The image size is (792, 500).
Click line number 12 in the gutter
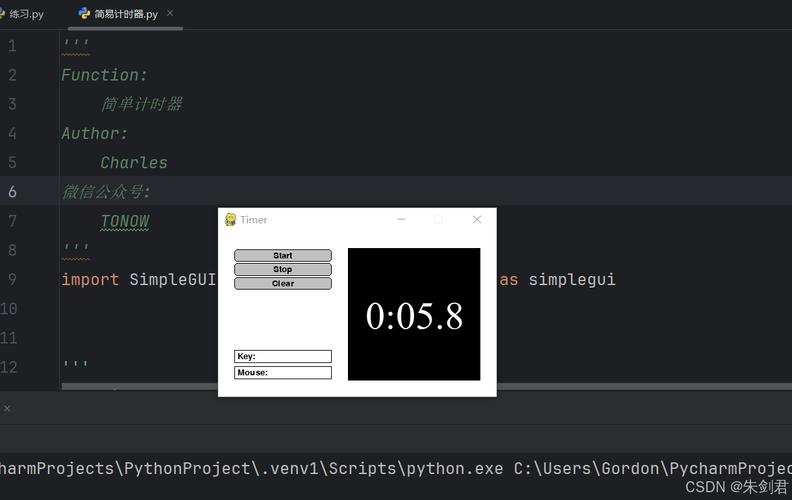pyautogui.click(x=9, y=367)
